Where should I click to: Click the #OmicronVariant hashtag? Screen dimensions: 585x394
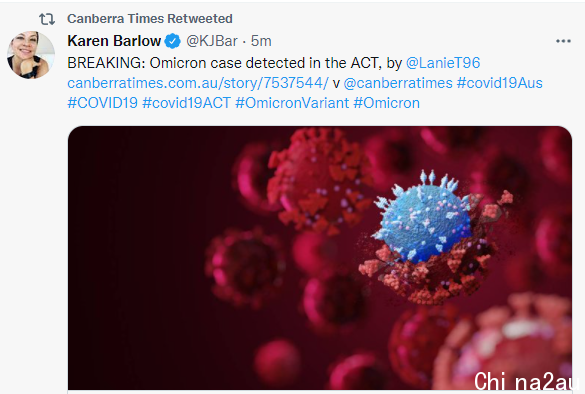(x=292, y=103)
